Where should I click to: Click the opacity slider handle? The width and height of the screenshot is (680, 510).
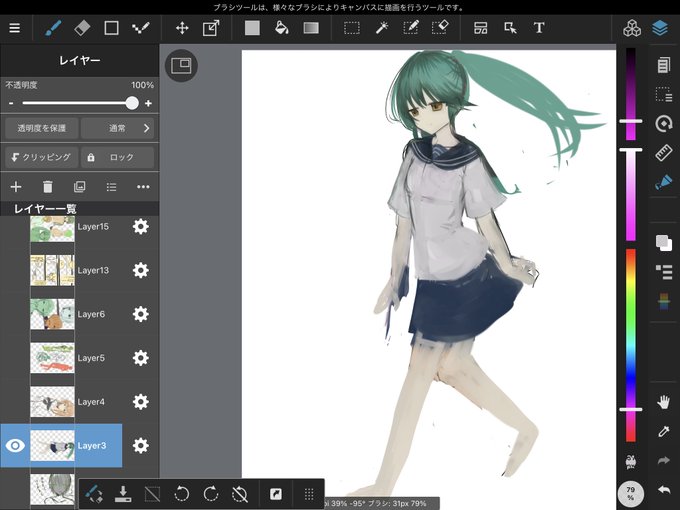click(132, 103)
